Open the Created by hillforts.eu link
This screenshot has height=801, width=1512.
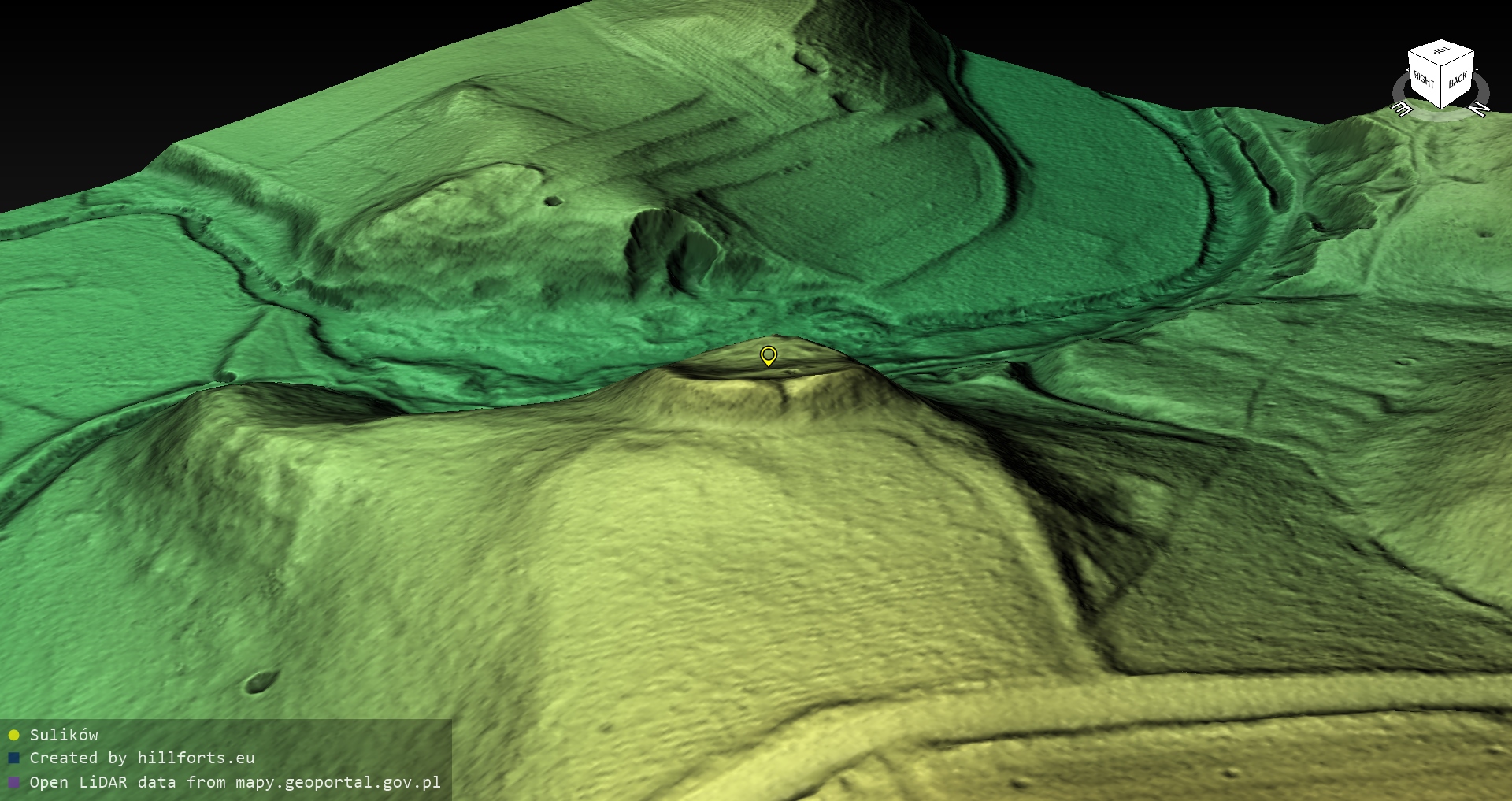click(x=142, y=758)
